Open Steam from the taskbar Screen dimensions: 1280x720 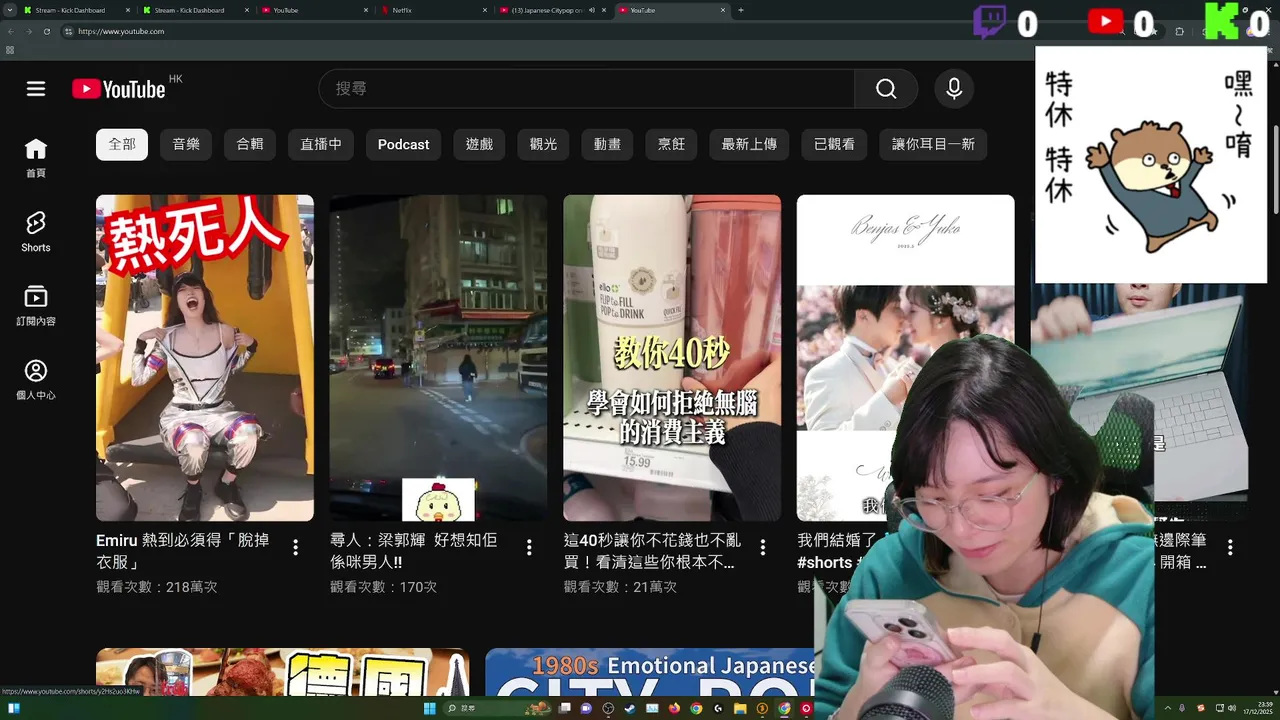(x=629, y=708)
